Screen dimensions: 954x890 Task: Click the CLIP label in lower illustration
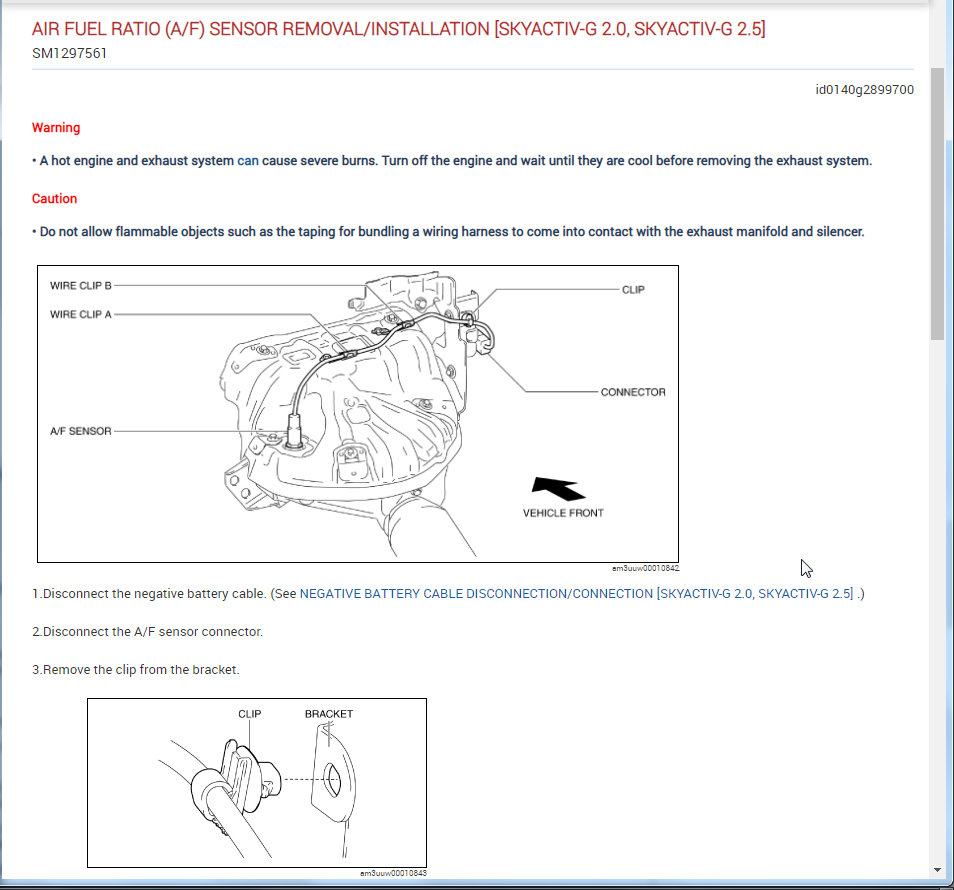coord(249,714)
